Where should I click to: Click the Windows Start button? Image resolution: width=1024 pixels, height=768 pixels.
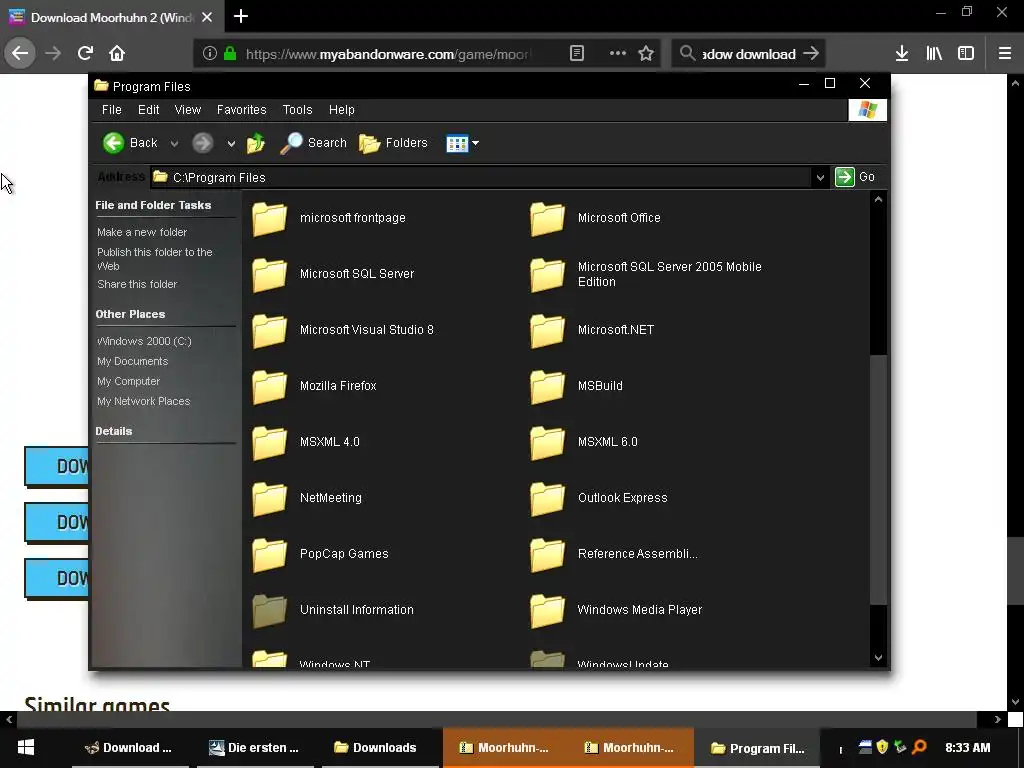25,748
